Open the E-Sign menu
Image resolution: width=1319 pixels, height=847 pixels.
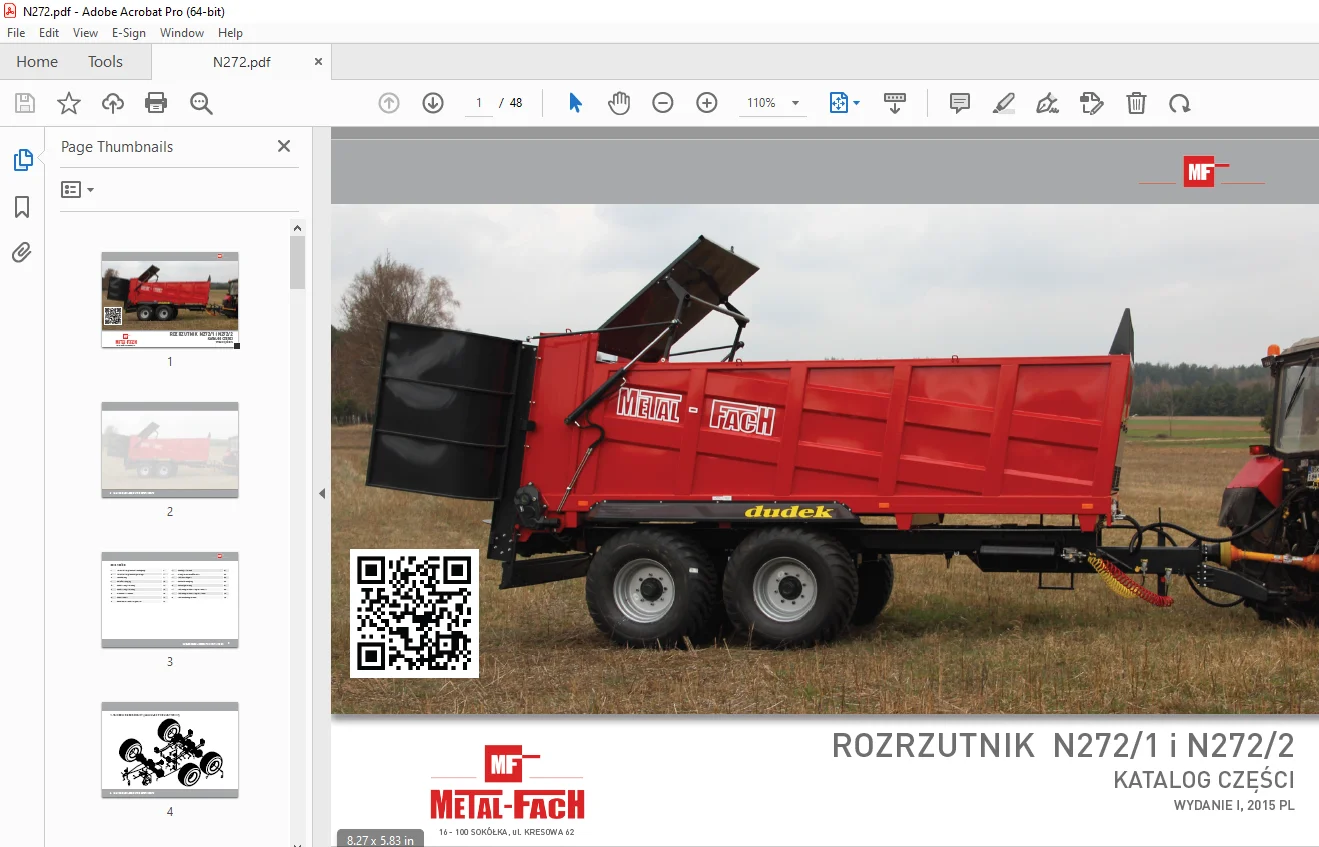coord(129,33)
